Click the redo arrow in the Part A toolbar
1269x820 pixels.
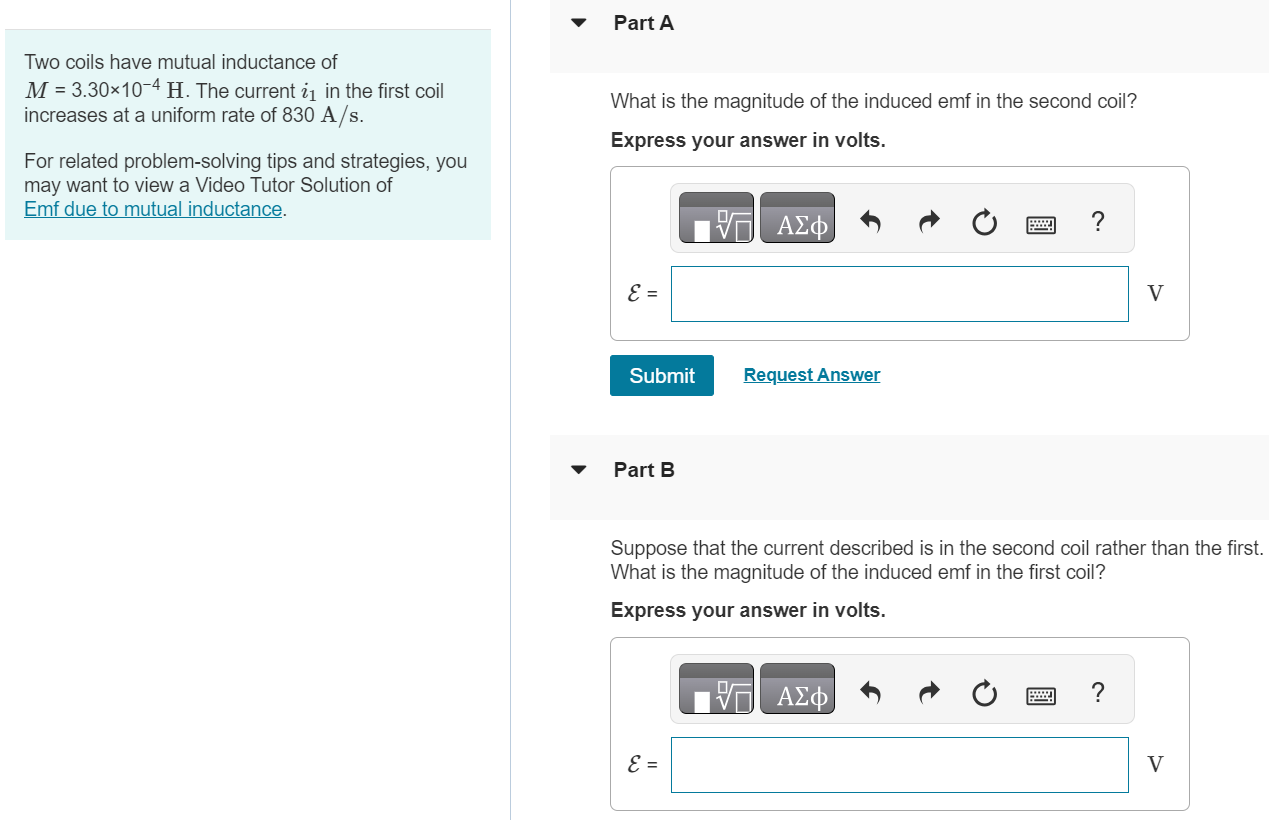927,221
